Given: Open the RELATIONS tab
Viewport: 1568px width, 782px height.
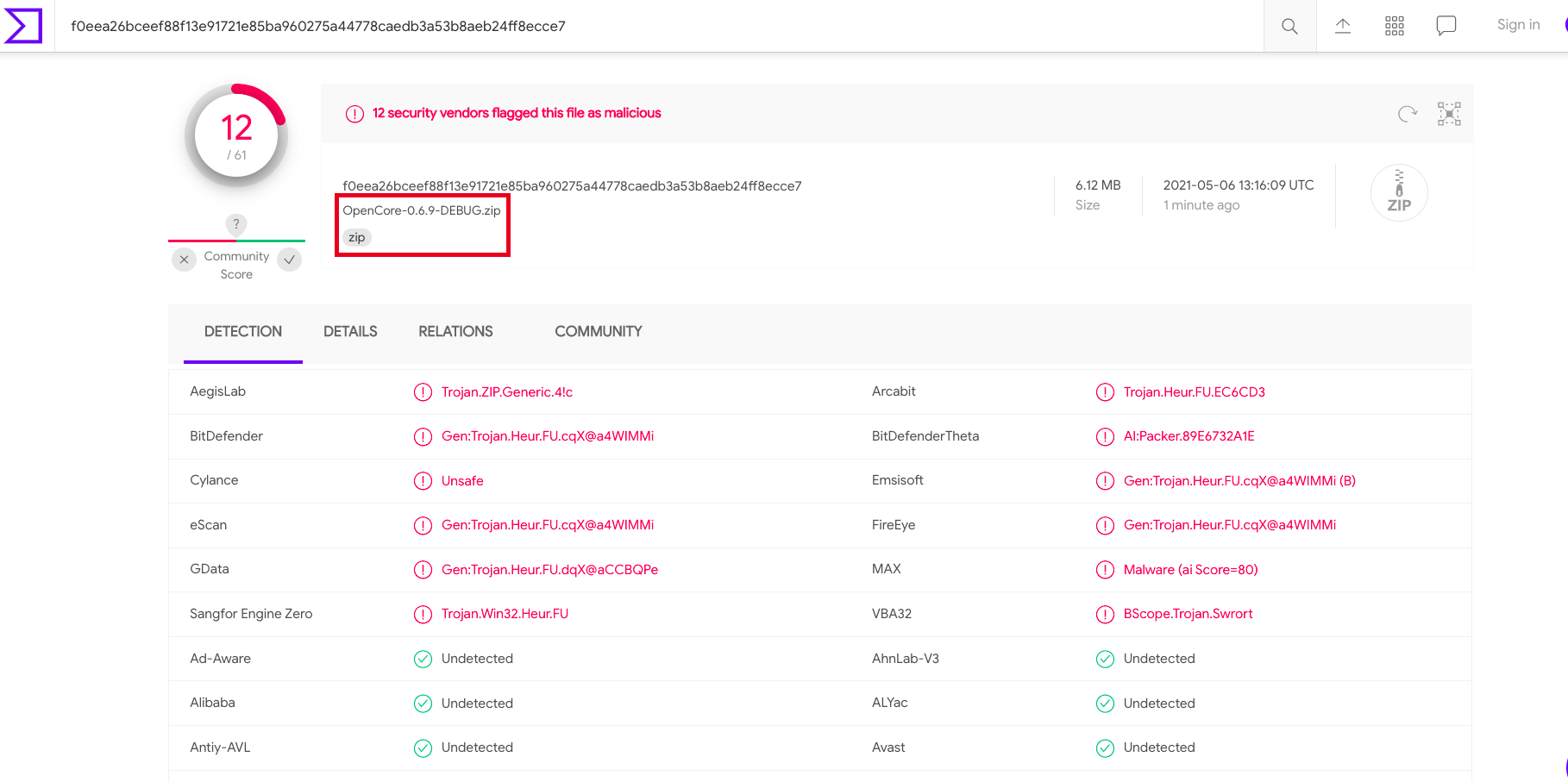Looking at the screenshot, I should (x=455, y=331).
